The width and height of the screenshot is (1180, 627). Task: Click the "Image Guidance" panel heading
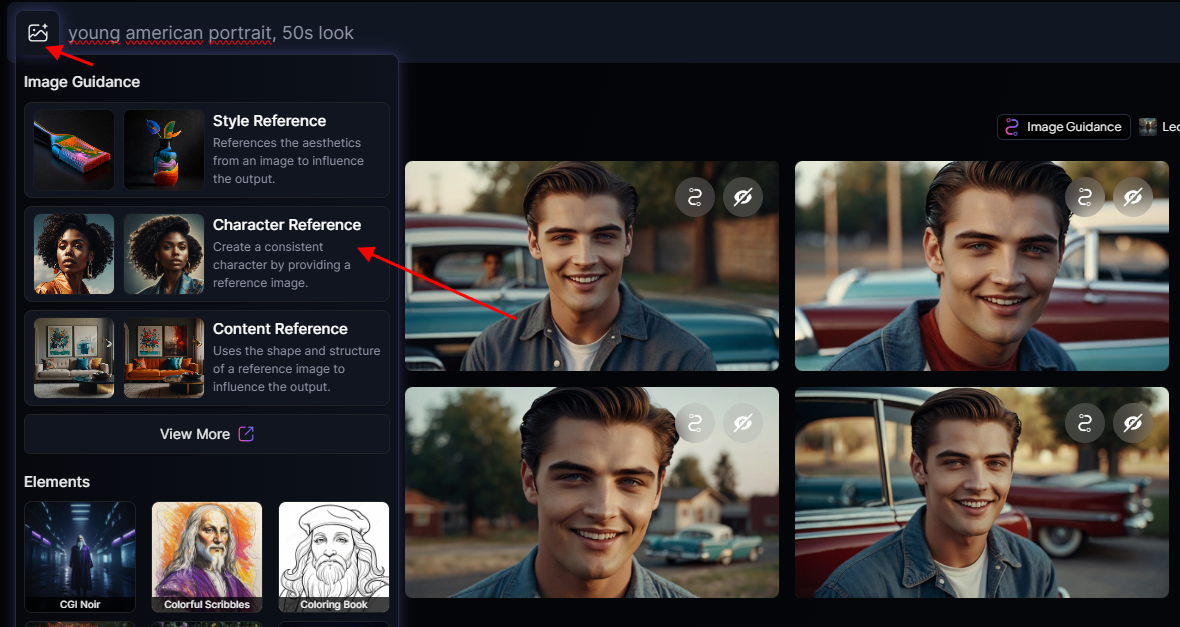point(82,82)
